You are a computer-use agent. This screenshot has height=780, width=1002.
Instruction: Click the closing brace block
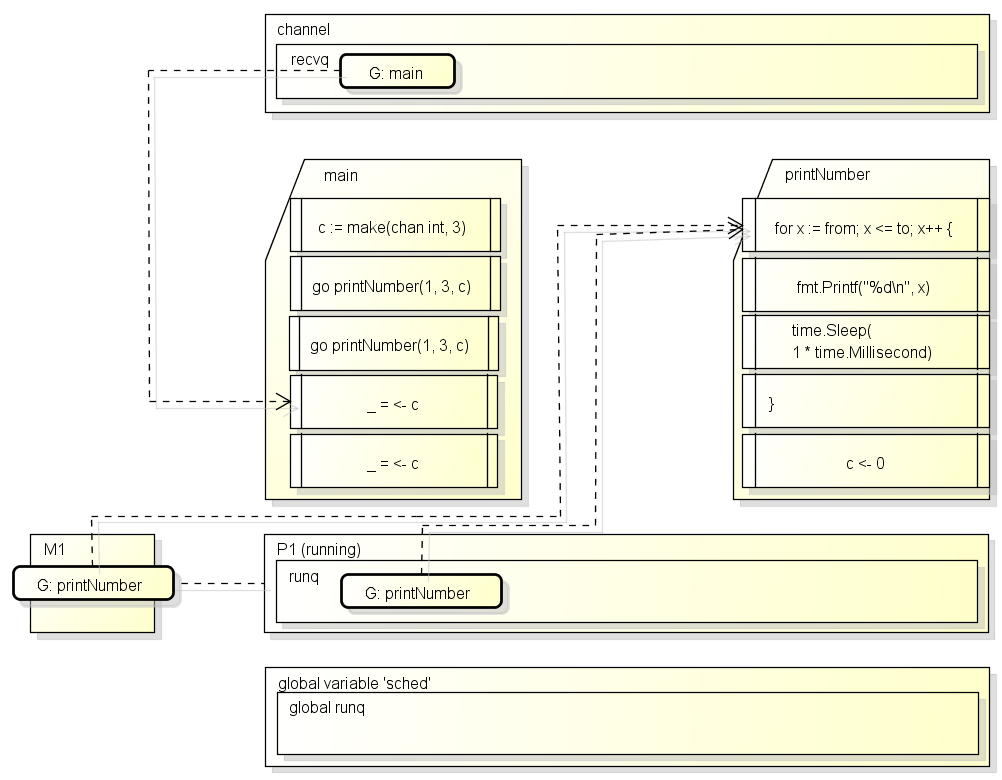866,401
